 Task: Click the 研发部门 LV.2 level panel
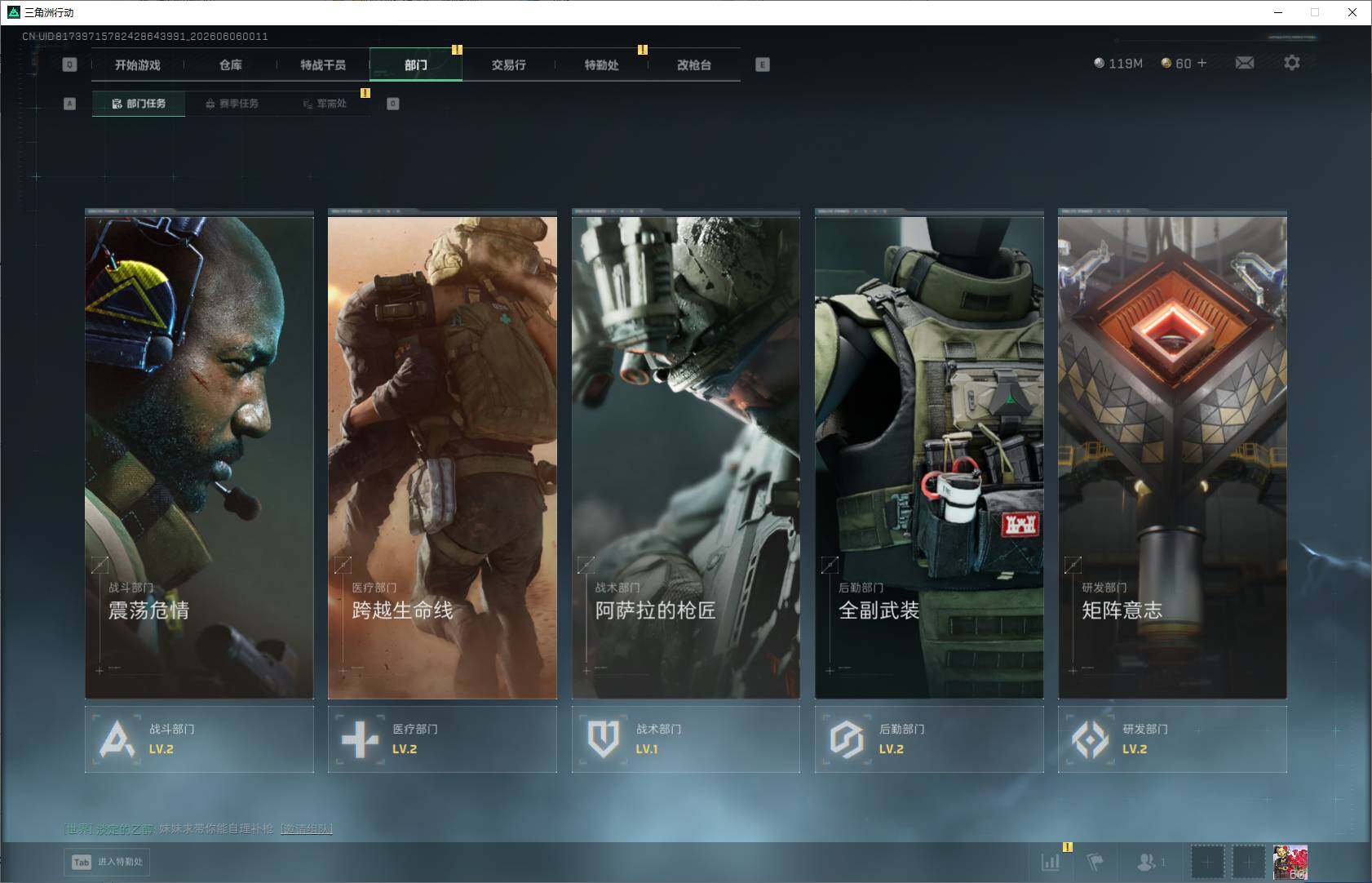click(x=1172, y=739)
